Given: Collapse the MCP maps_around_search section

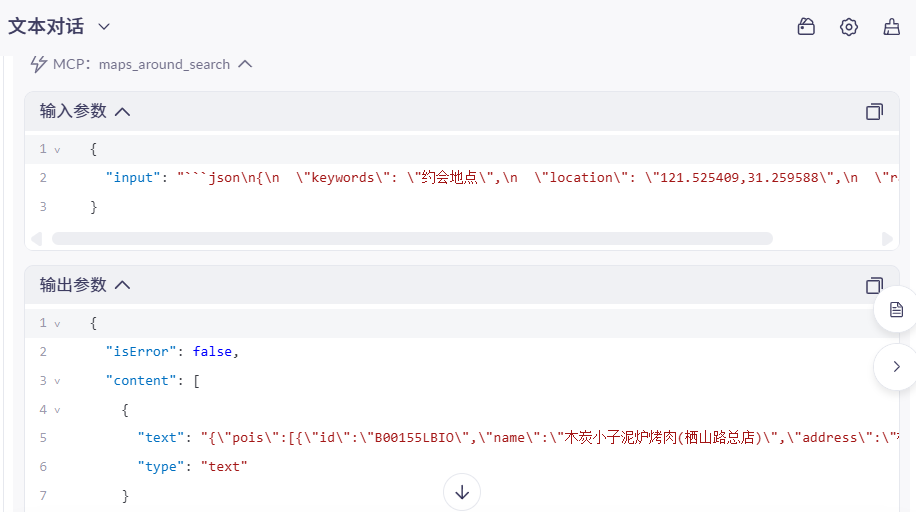Looking at the screenshot, I should click(245, 64).
